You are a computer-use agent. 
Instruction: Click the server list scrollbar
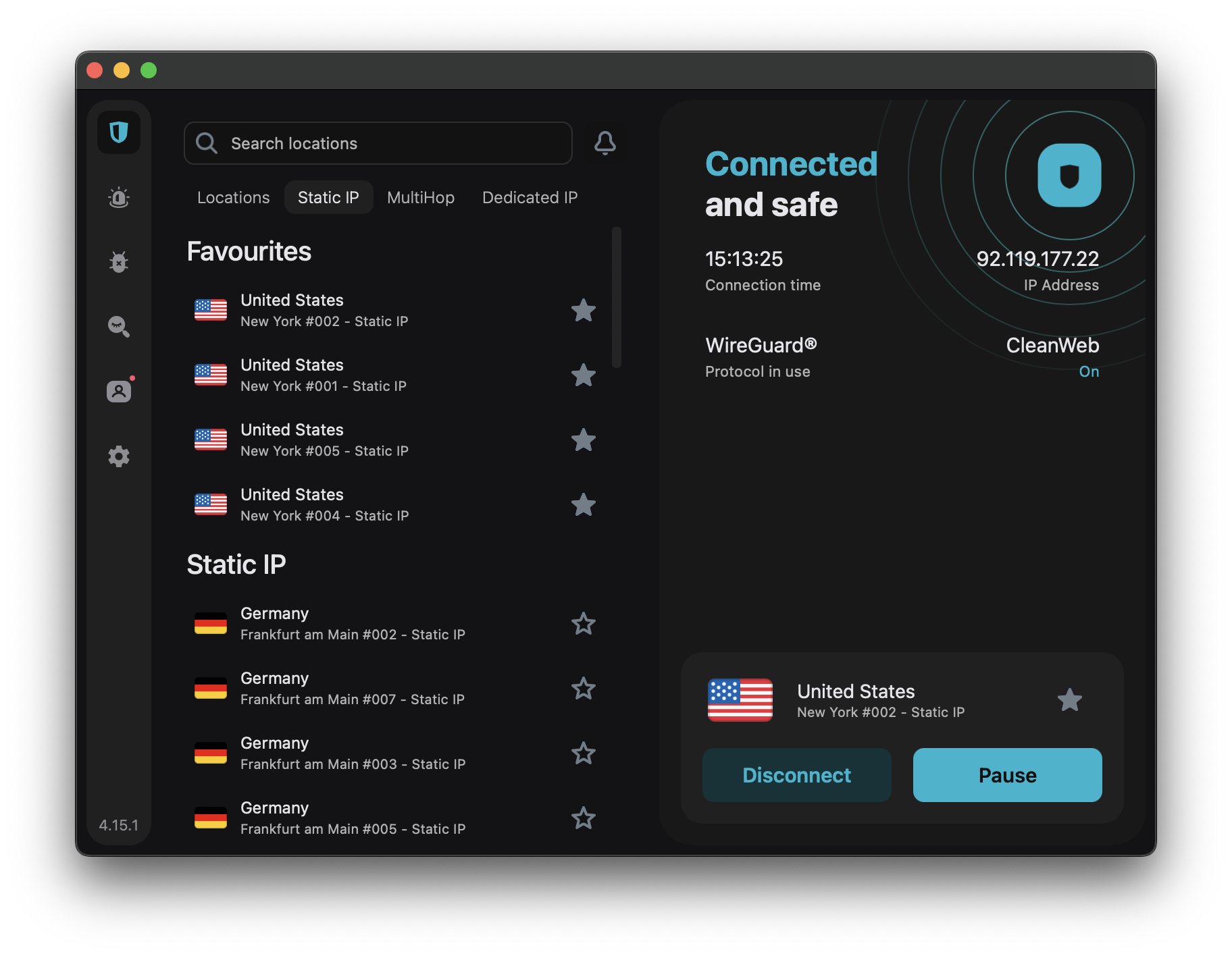pyautogui.click(x=616, y=297)
